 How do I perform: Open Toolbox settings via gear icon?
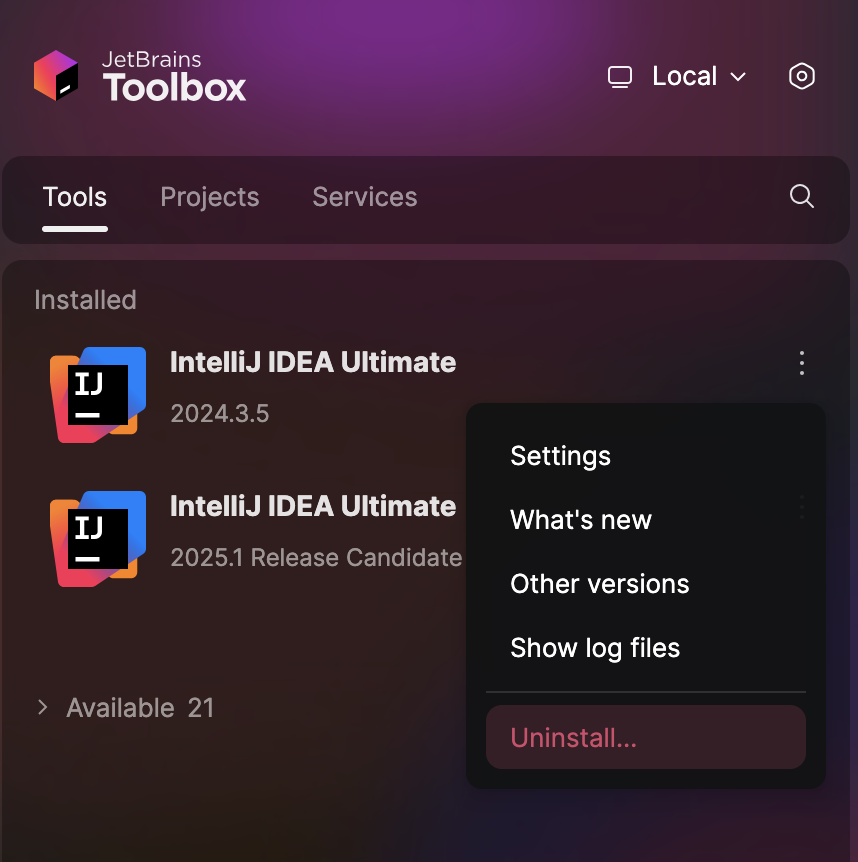(x=801, y=75)
